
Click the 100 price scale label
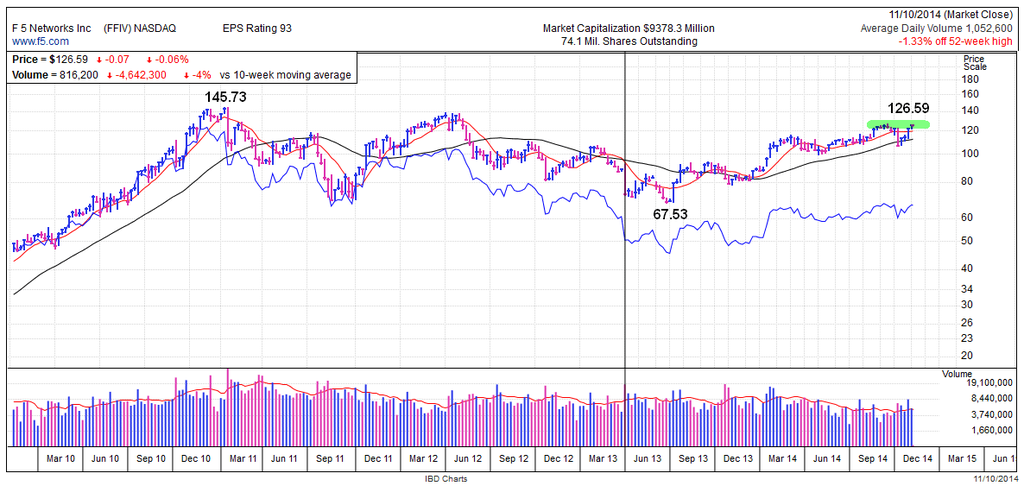tap(971, 154)
